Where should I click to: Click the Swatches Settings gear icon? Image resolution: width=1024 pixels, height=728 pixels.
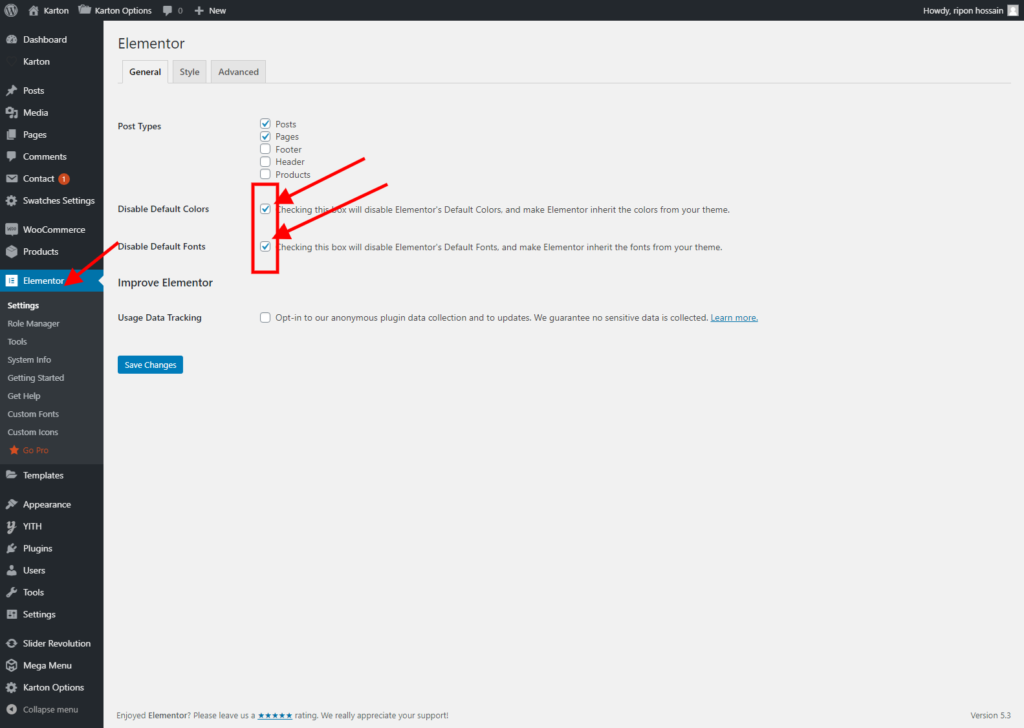(x=11, y=200)
